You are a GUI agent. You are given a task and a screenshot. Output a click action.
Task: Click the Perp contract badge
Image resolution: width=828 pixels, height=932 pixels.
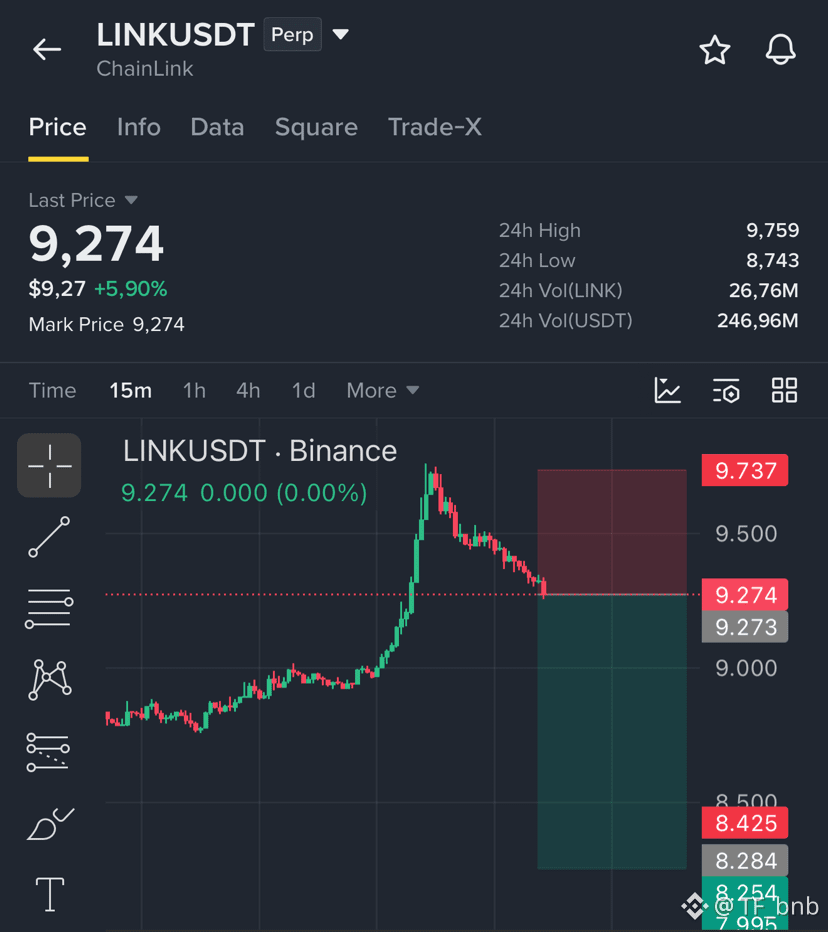click(x=292, y=34)
